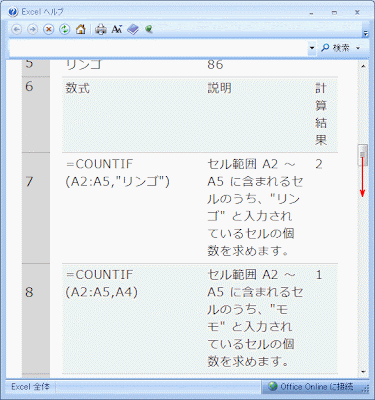Show table of contents book icon
The height and width of the screenshot is (400, 375).
pyautogui.click(x=133, y=30)
